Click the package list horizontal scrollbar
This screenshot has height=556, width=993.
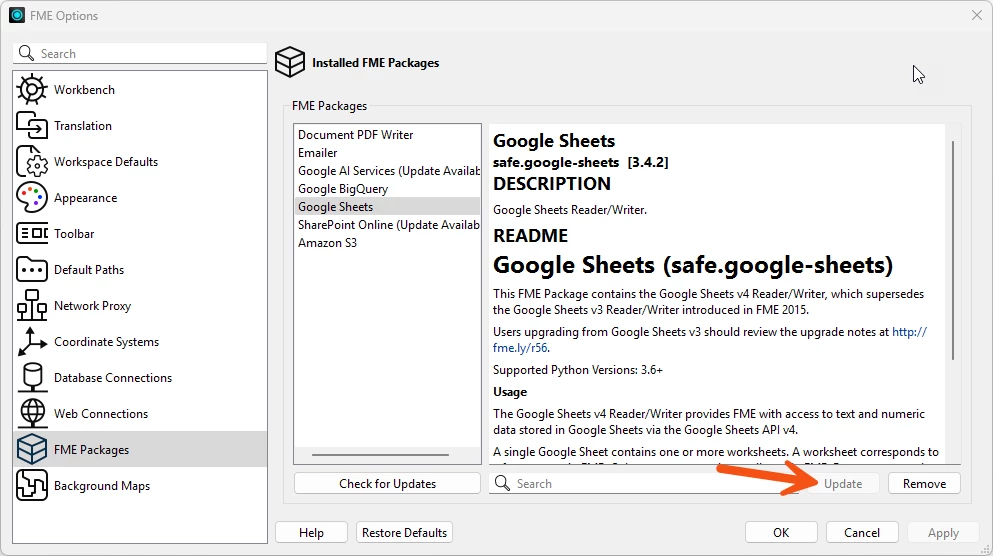pos(381,455)
